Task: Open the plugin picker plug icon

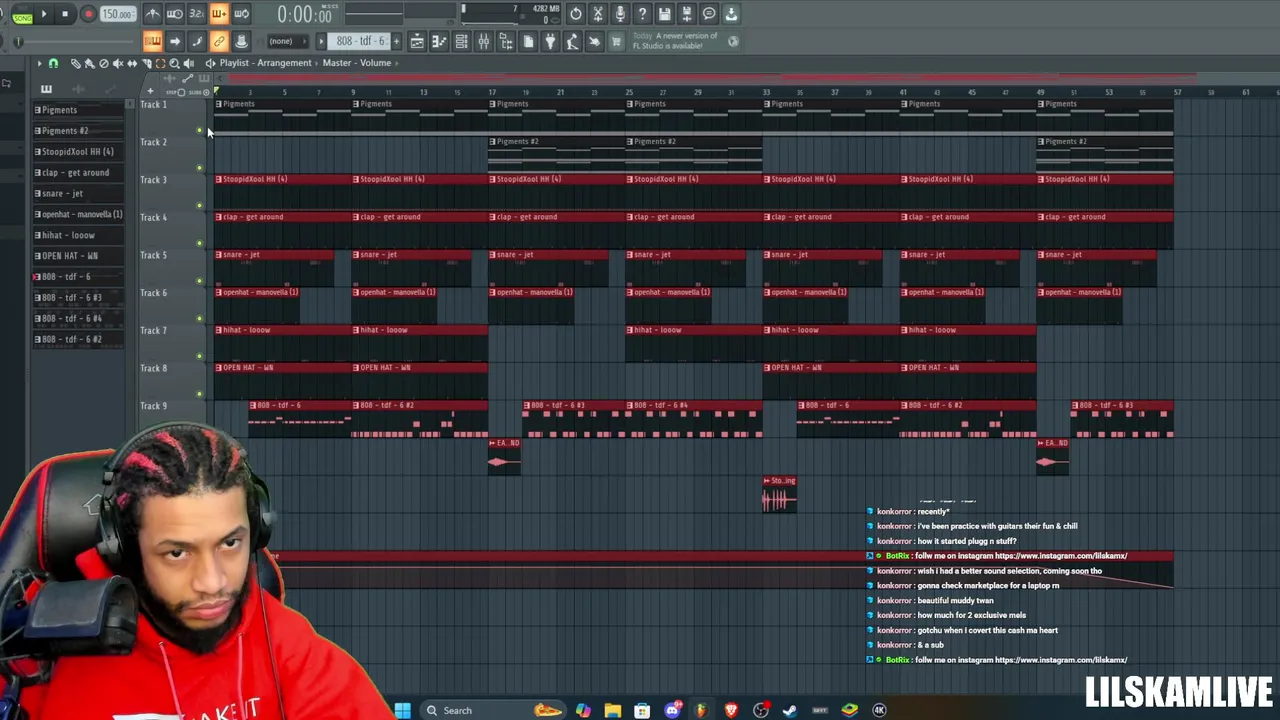Action: [x=550, y=41]
